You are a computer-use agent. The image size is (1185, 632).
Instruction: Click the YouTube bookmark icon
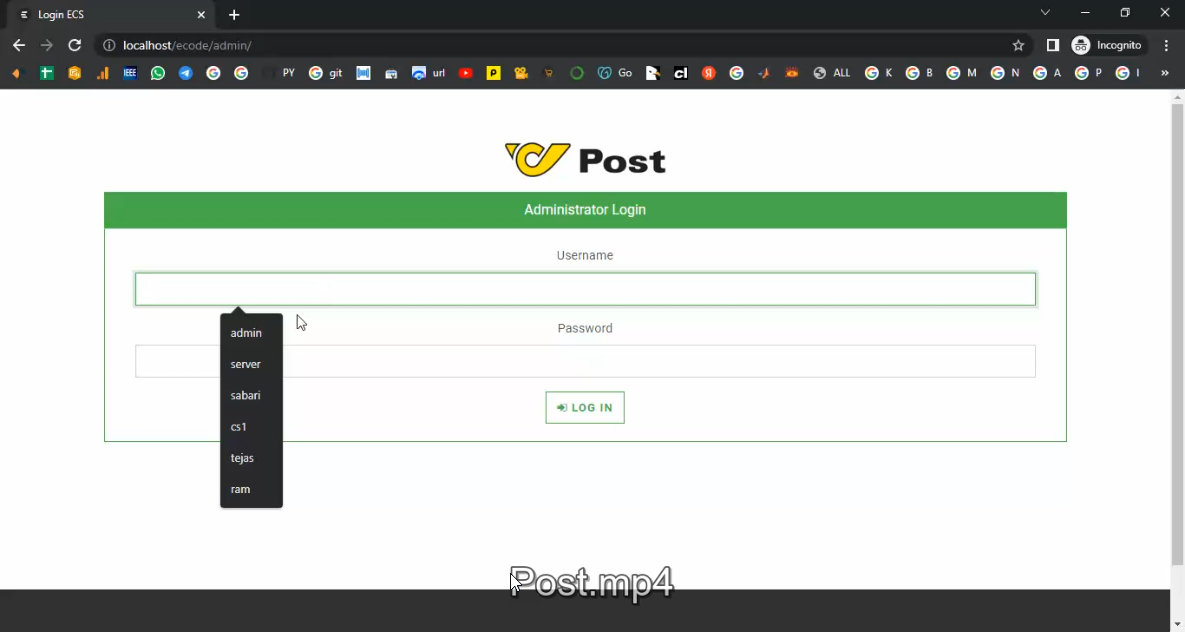pyautogui.click(x=466, y=73)
